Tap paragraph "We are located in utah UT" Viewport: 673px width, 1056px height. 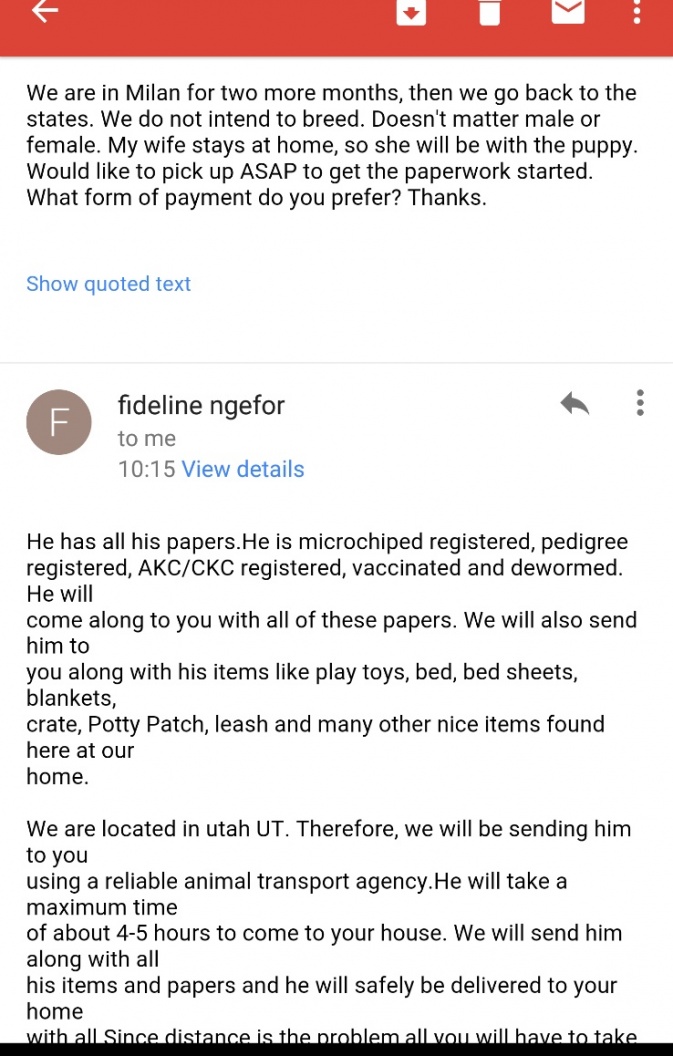coord(329,829)
